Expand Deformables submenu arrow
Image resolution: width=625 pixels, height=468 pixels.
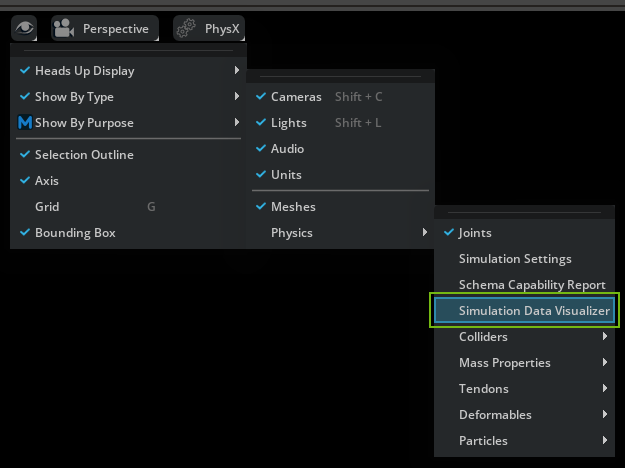pos(605,414)
